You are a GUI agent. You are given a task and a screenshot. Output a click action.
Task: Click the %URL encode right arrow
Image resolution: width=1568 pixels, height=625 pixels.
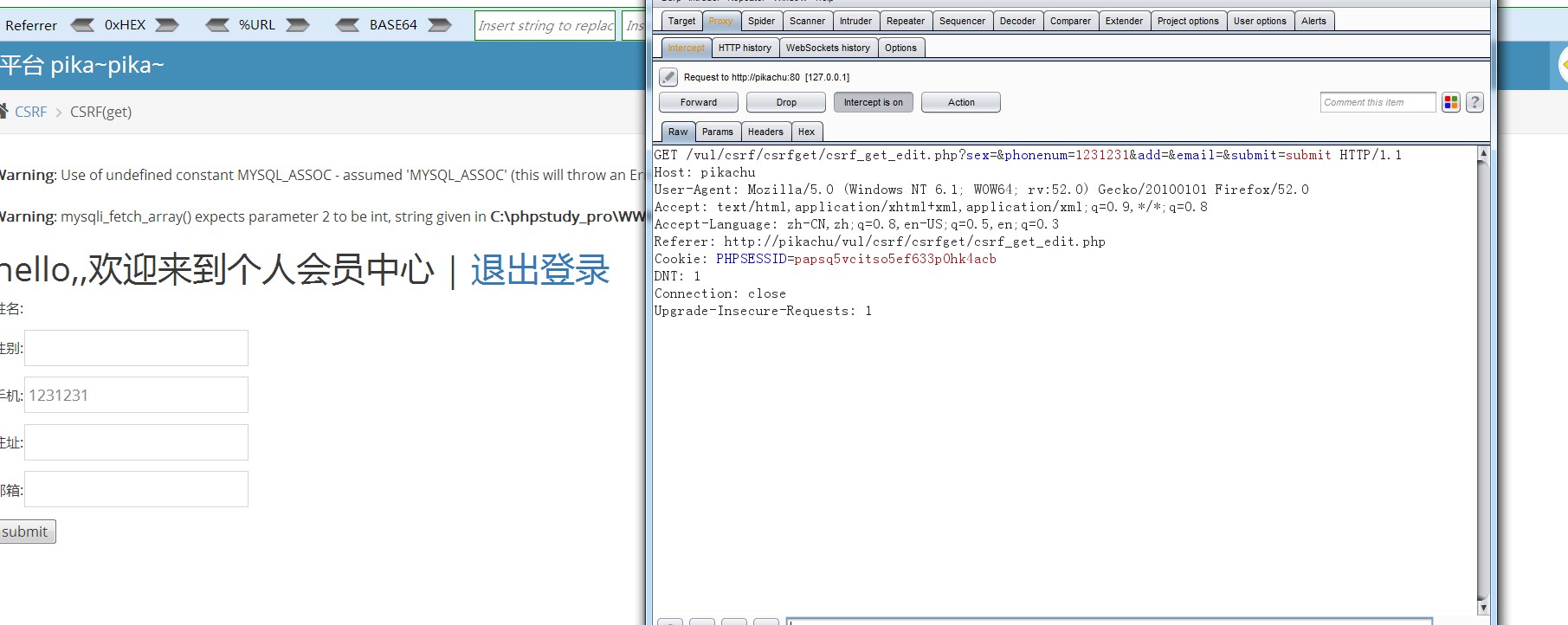(298, 25)
